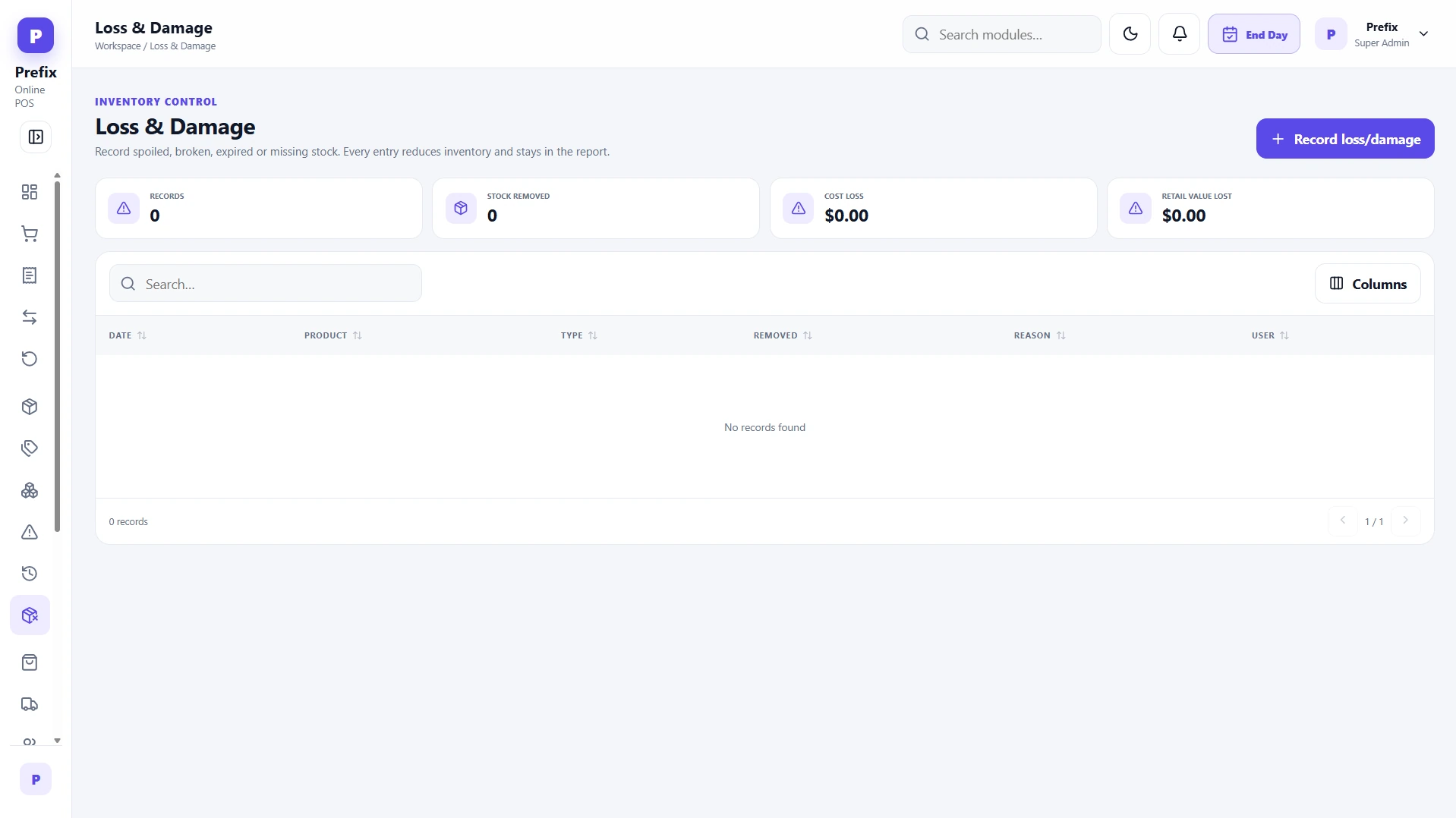1456x818 pixels.
Task: Click the purple P logo at sidebar top
Action: point(36,36)
